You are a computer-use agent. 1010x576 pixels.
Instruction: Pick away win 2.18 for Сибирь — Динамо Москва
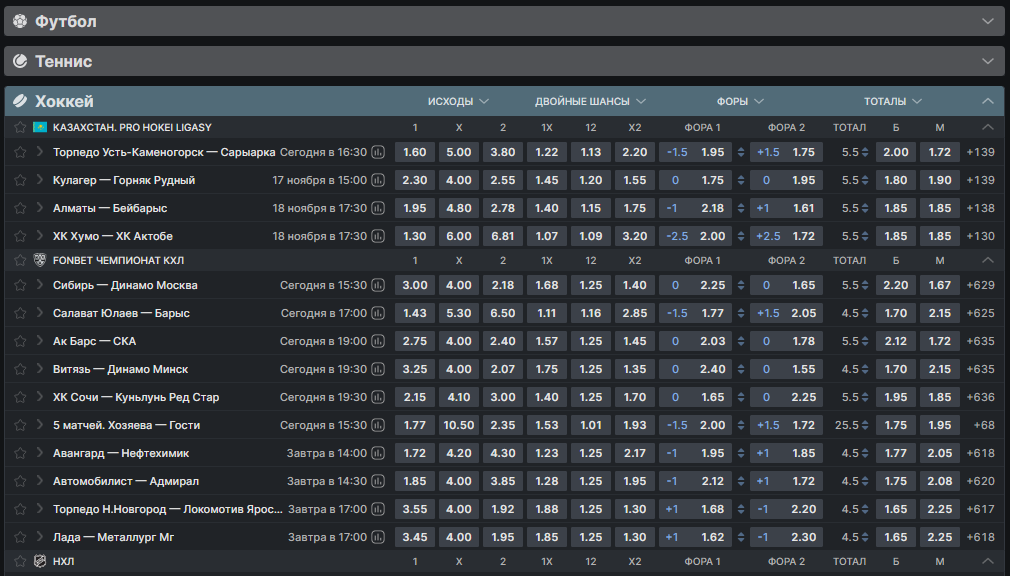coord(502,285)
